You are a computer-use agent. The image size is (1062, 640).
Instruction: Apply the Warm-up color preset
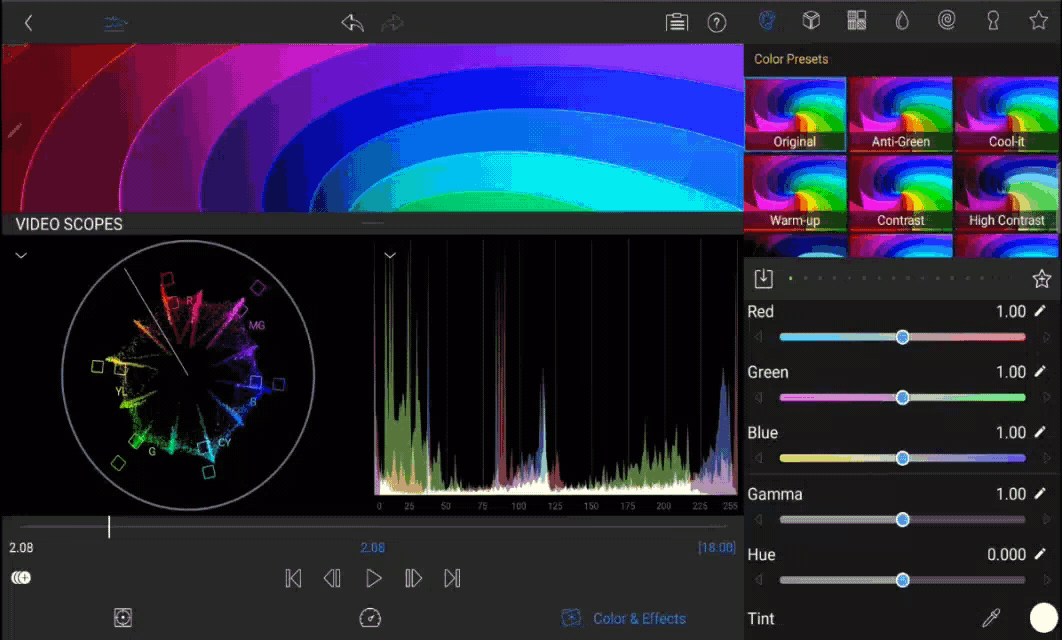point(795,192)
